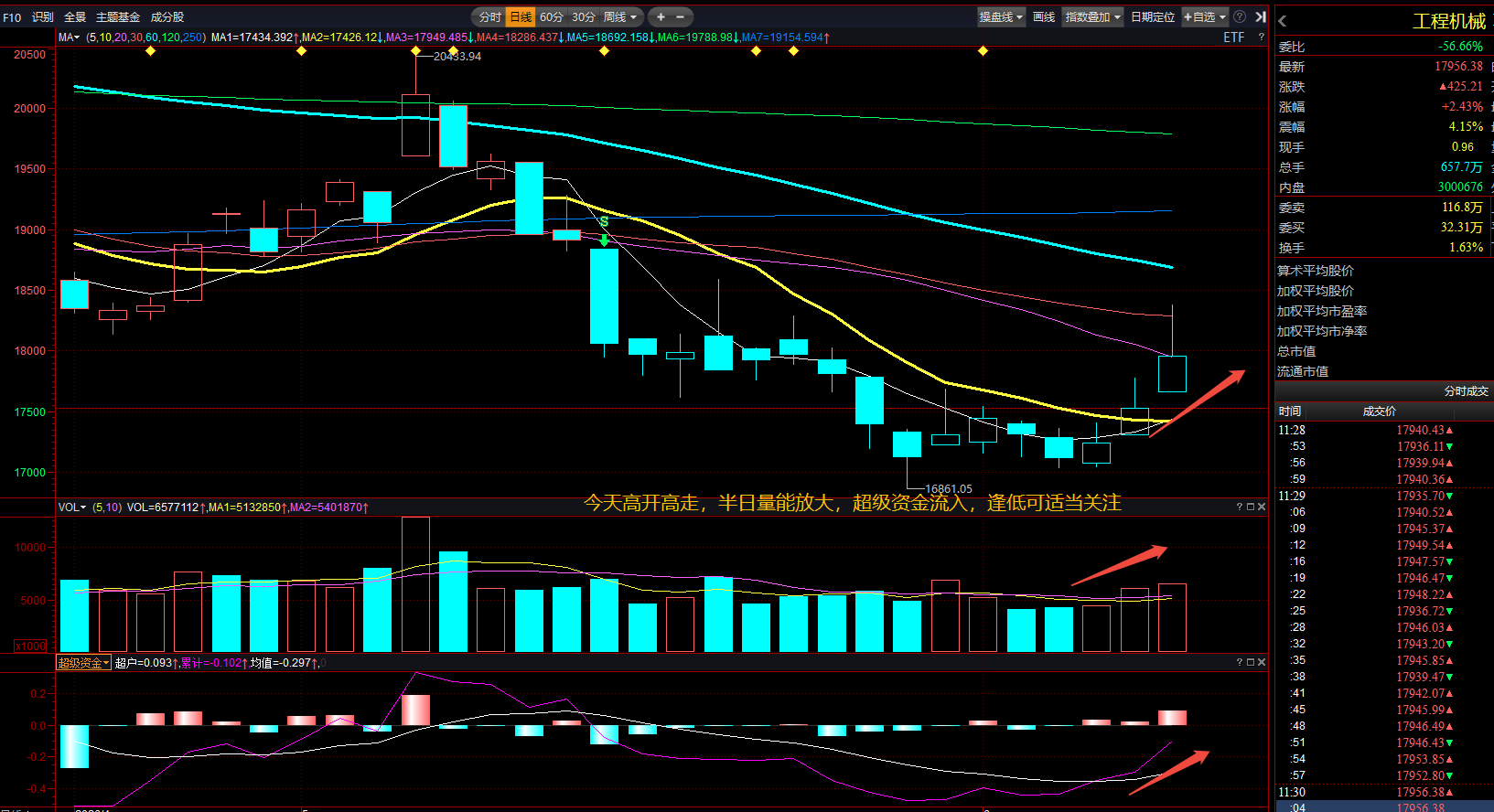This screenshot has width=1494, height=812.
Task: Open the +自选 watchlist dropdown
Action: click(1205, 17)
